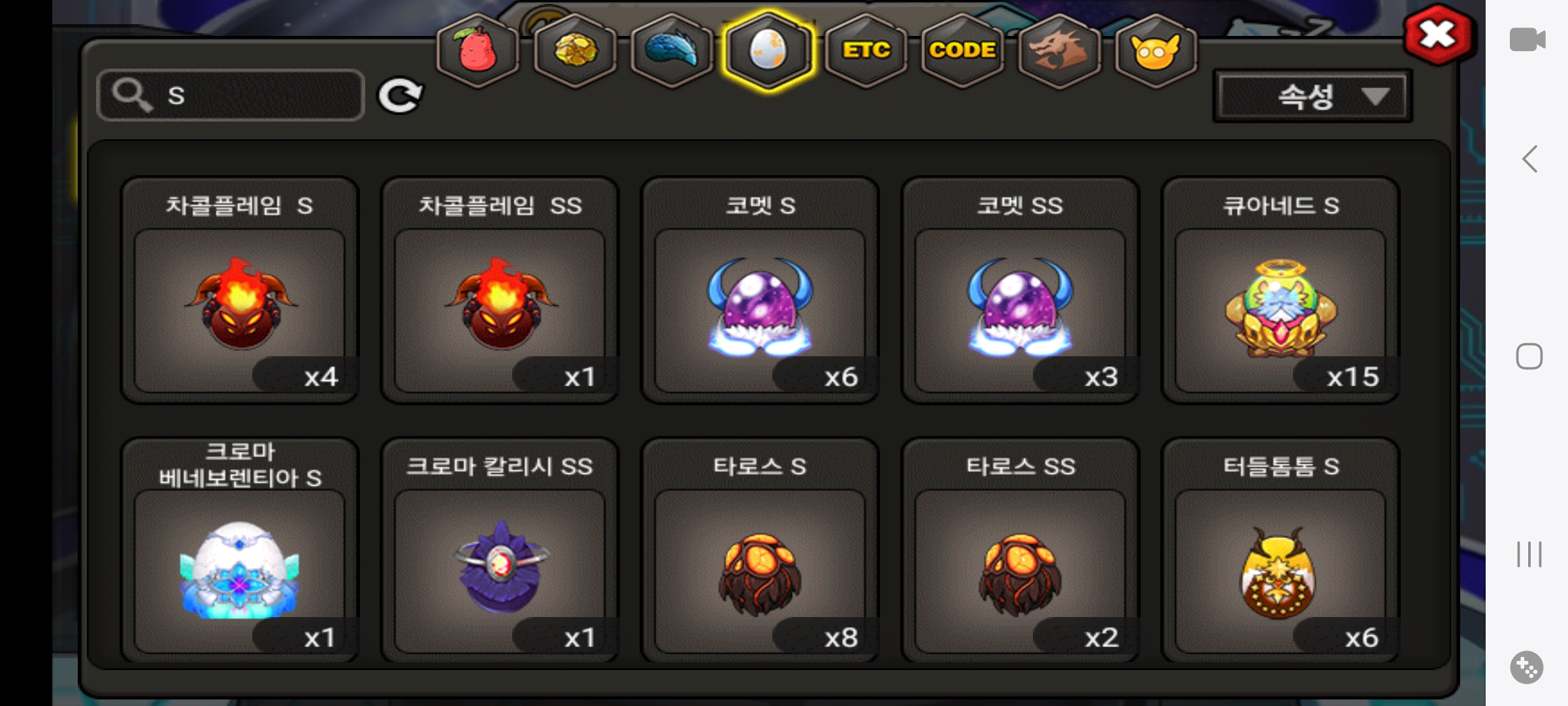This screenshot has width=1568, height=706.
Task: Switch to the CODE tab
Action: [x=962, y=50]
